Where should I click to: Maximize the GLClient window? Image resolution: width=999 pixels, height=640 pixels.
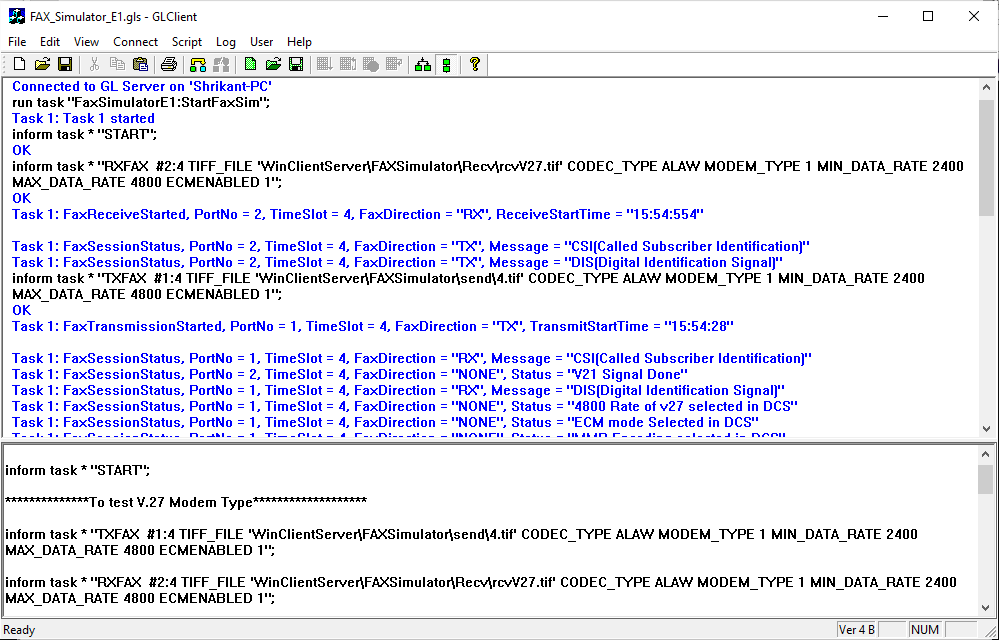point(928,17)
